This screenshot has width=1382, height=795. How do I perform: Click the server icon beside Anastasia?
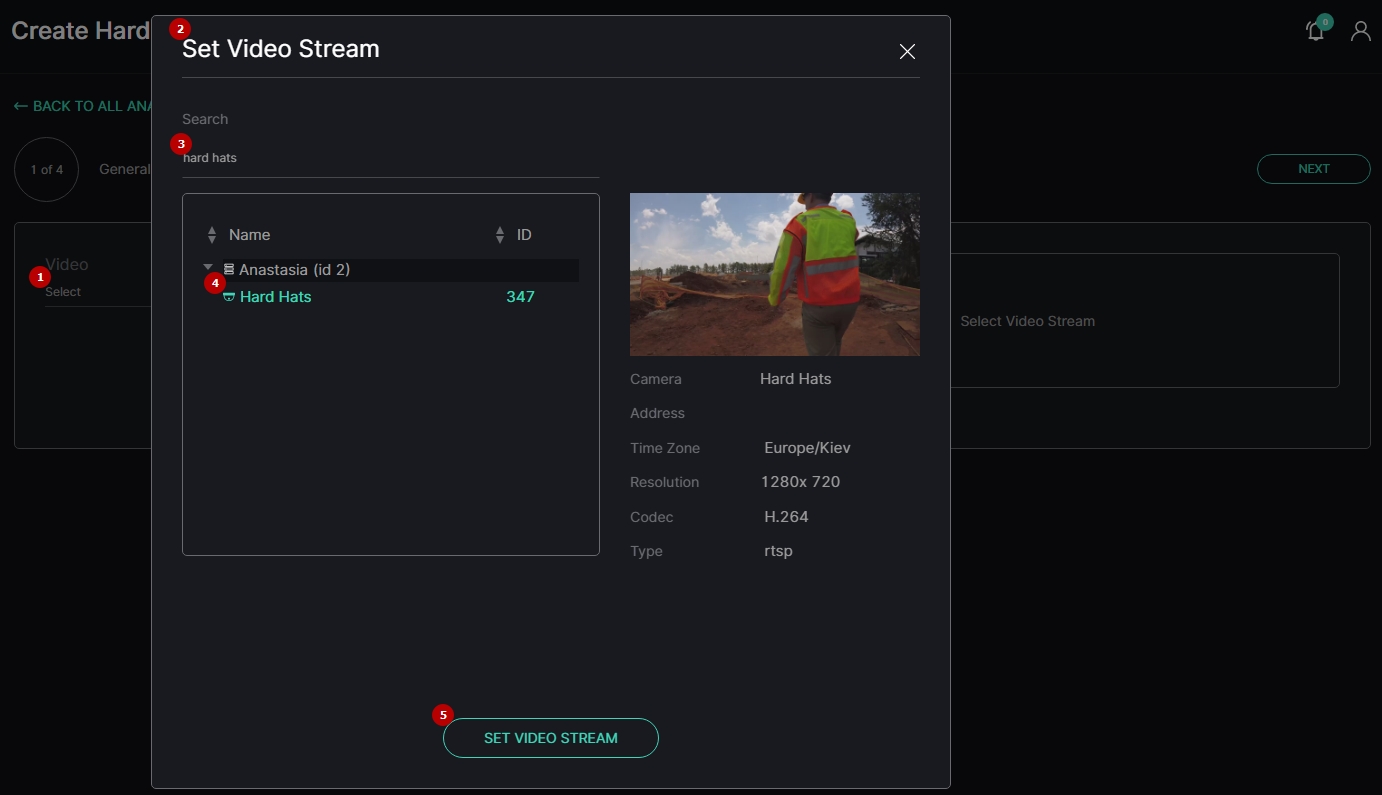(229, 269)
